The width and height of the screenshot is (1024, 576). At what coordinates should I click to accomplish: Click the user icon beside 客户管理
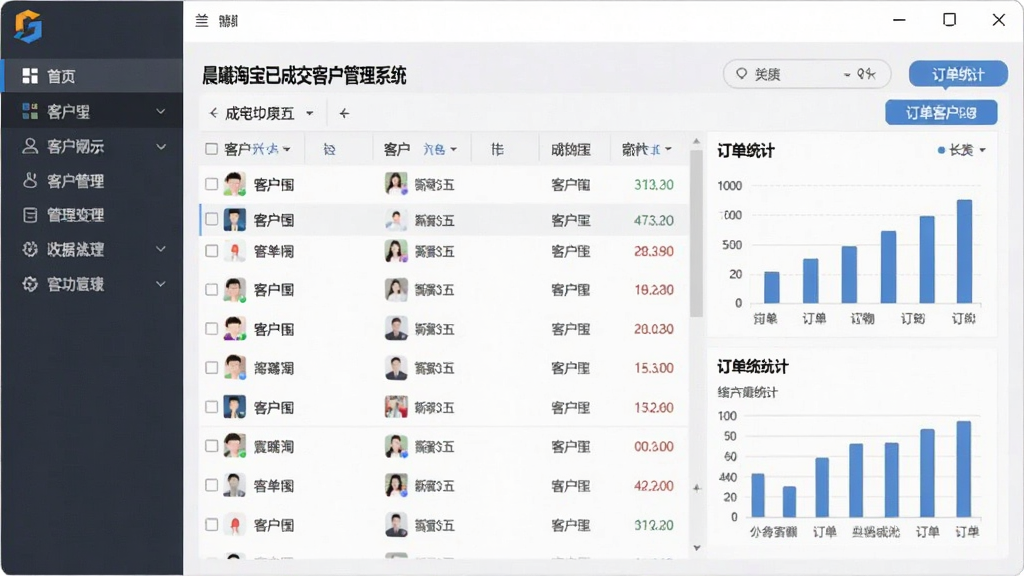tap(30, 180)
